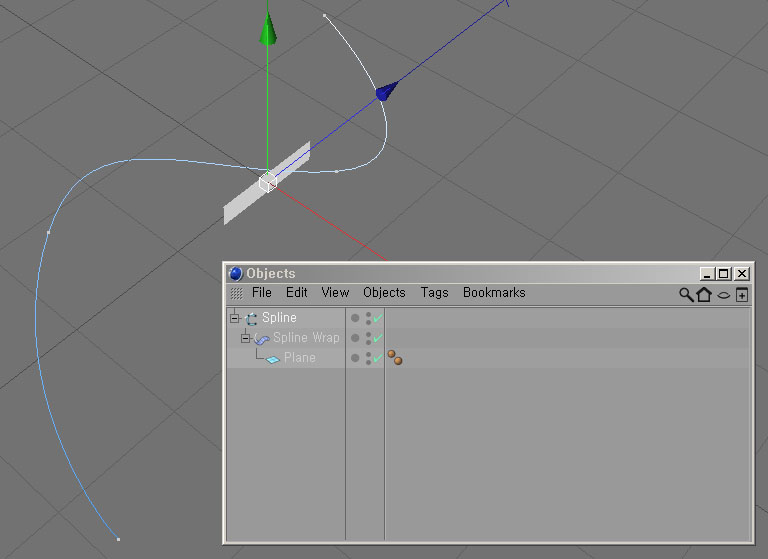This screenshot has height=559, width=768.
Task: Select the Phong tag on Plane
Action: click(395, 358)
